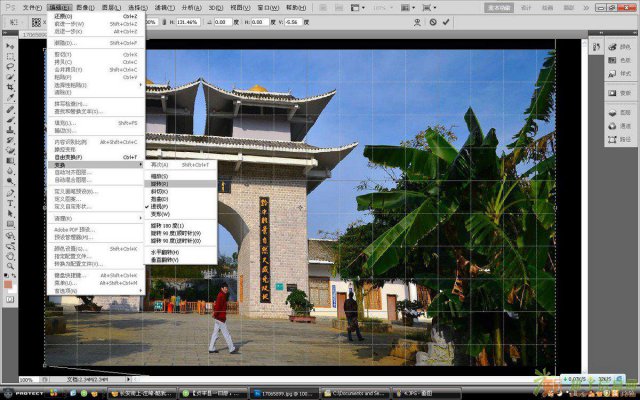Open the Paths (路径) panel icon
This screenshot has height=400, width=640.
(x=617, y=141)
